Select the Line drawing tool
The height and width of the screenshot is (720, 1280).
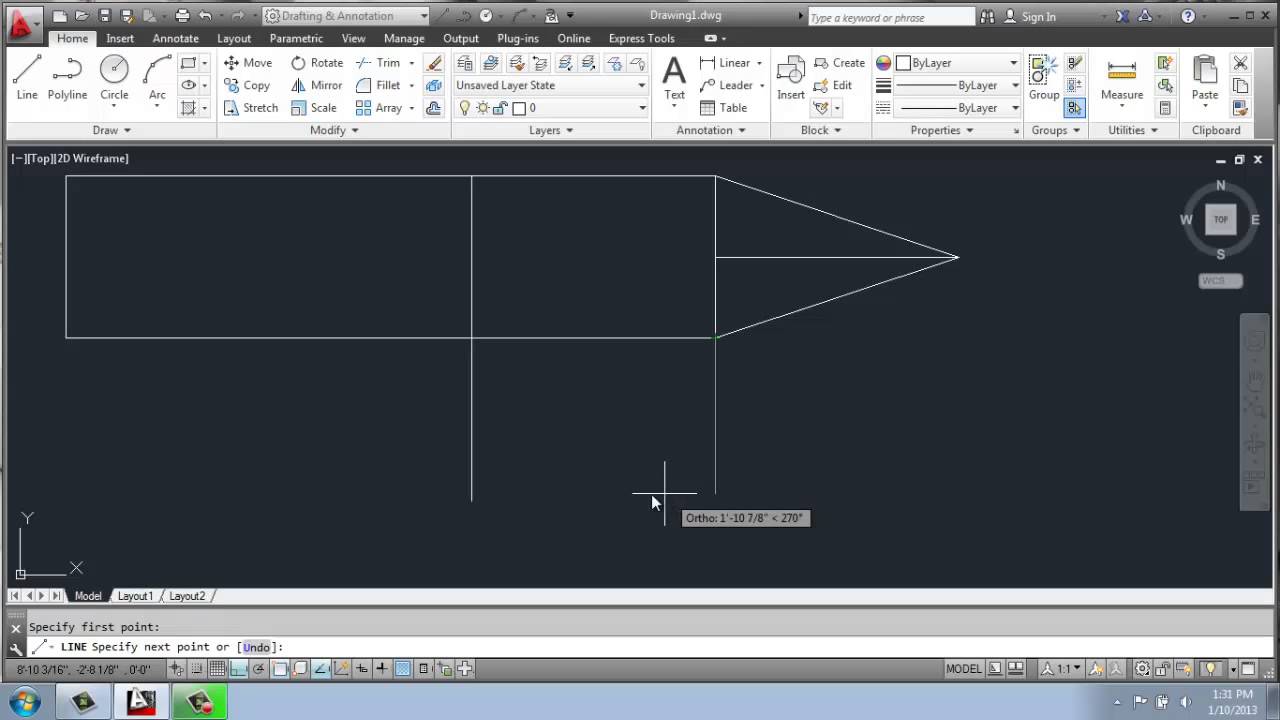click(27, 78)
